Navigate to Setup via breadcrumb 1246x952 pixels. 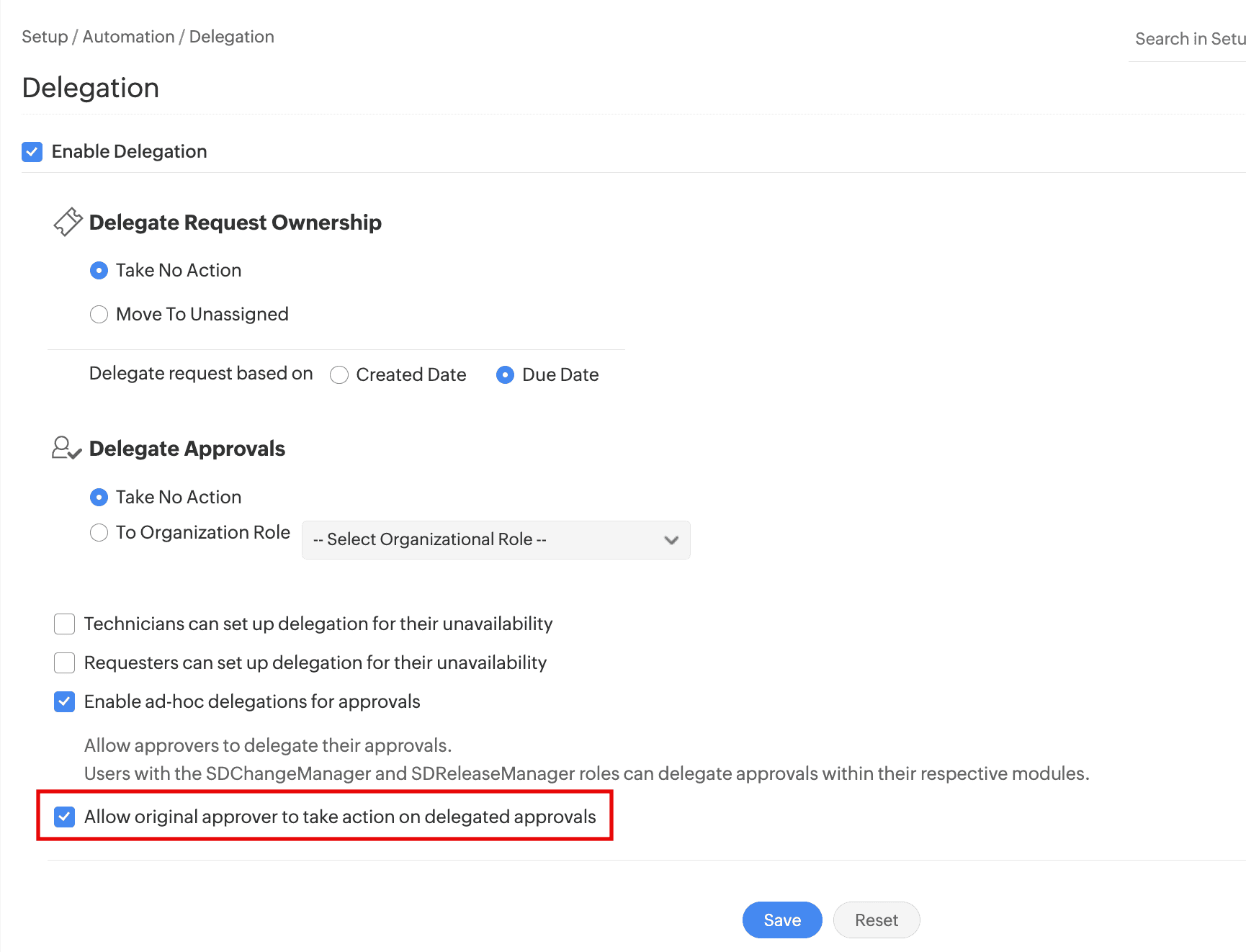[x=44, y=36]
